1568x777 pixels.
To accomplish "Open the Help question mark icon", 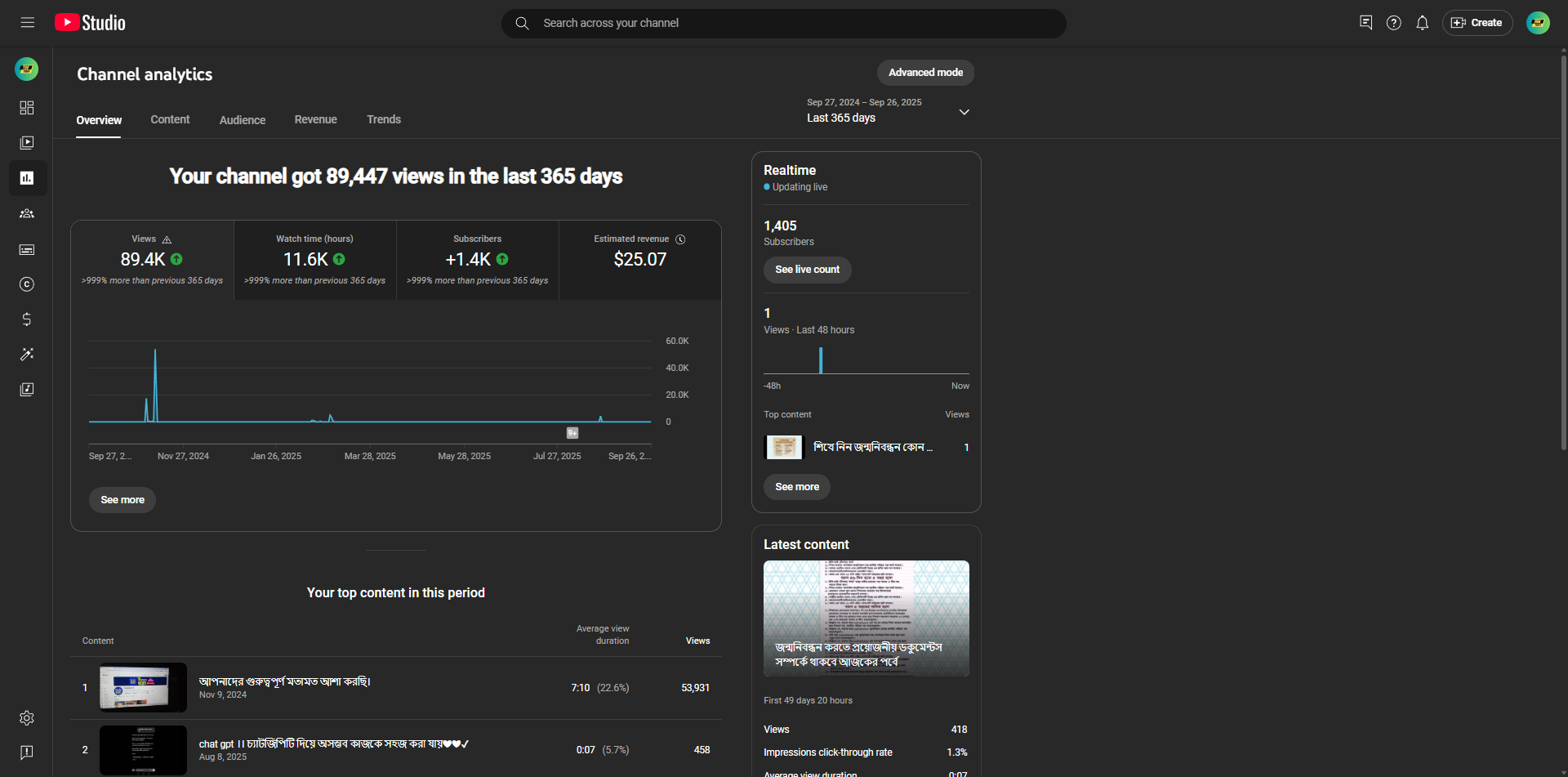I will 1393,23.
